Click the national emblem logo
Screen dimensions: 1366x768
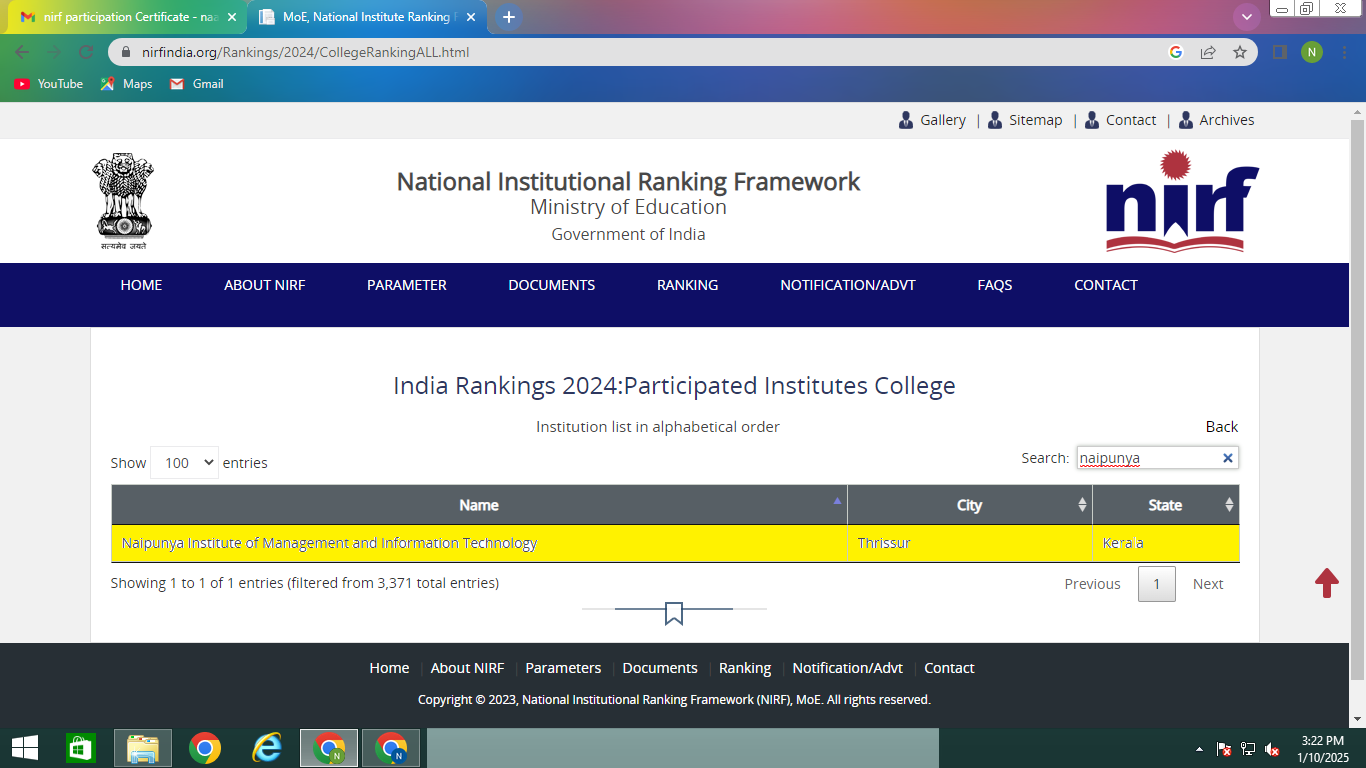[123, 201]
